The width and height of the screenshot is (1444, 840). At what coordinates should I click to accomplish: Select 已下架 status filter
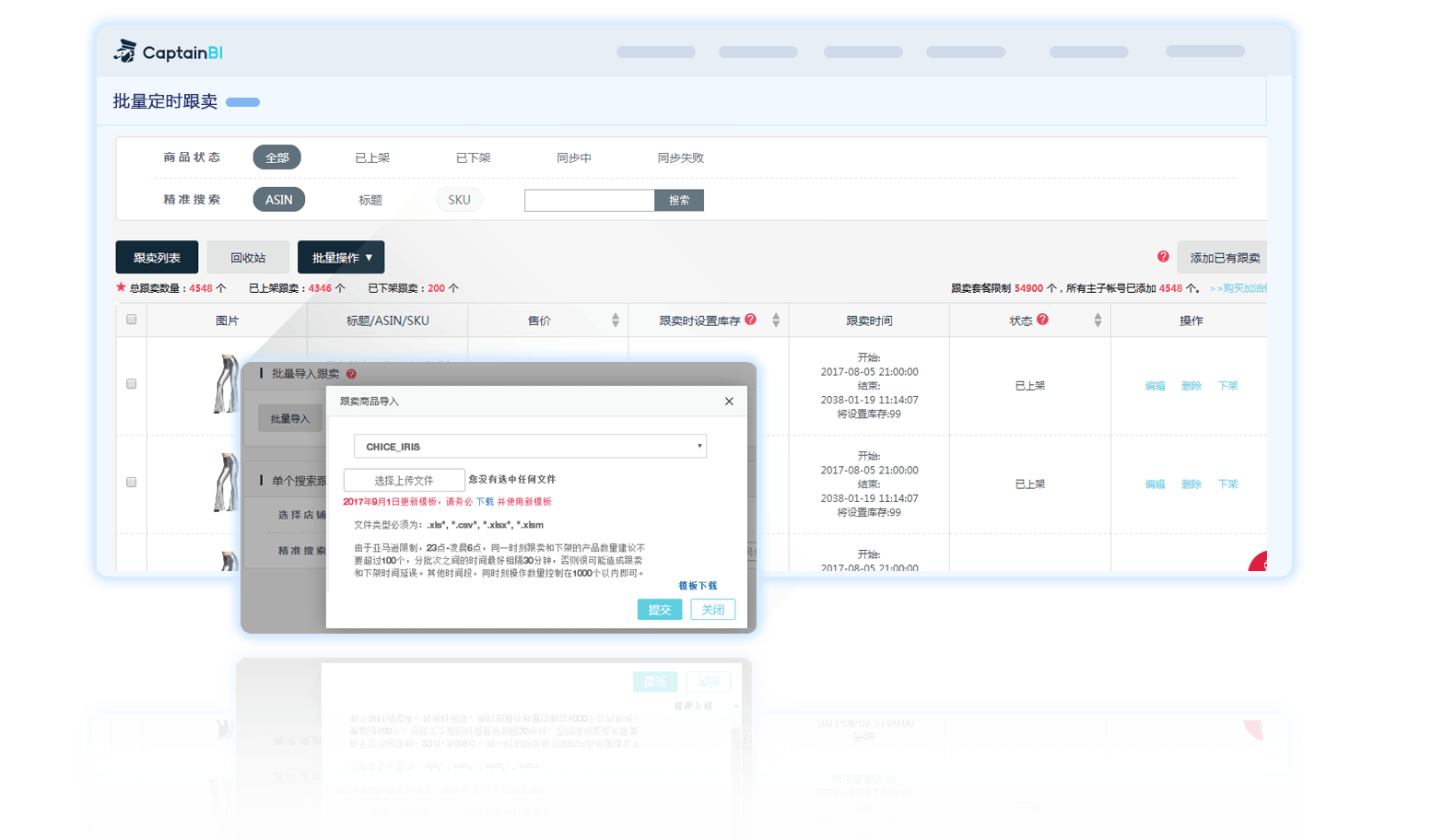[473, 157]
